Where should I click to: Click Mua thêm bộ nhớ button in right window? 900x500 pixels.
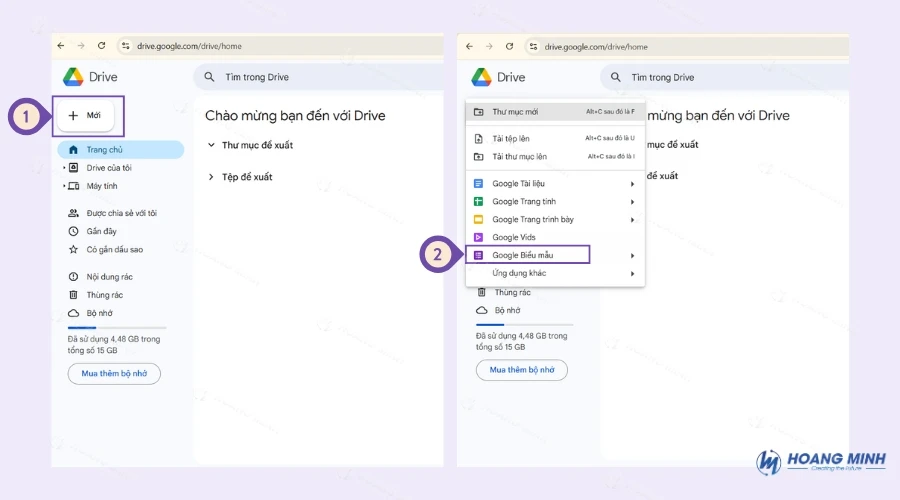[522, 370]
